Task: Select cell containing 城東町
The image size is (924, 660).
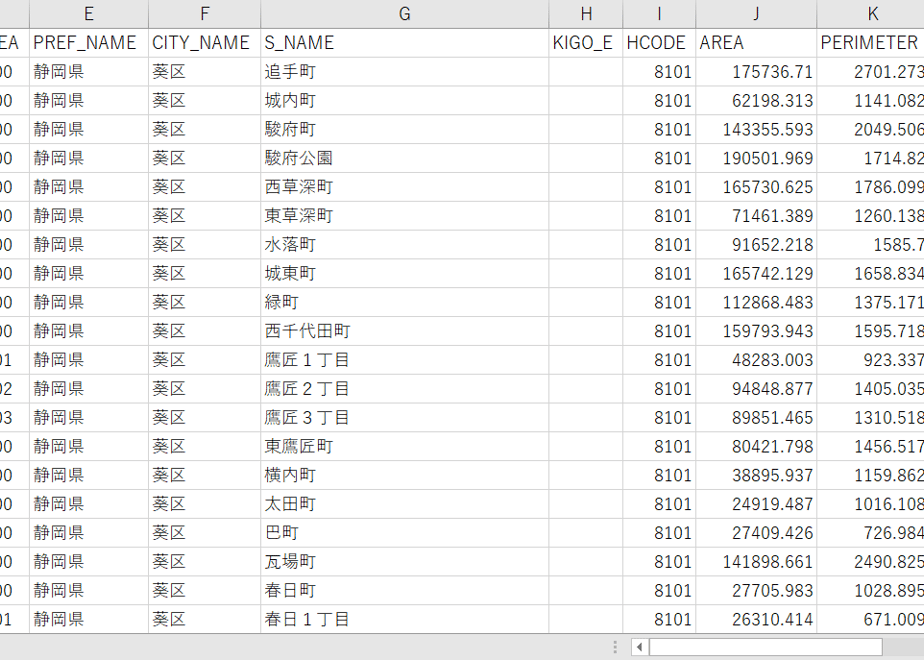Action: click(x=404, y=273)
